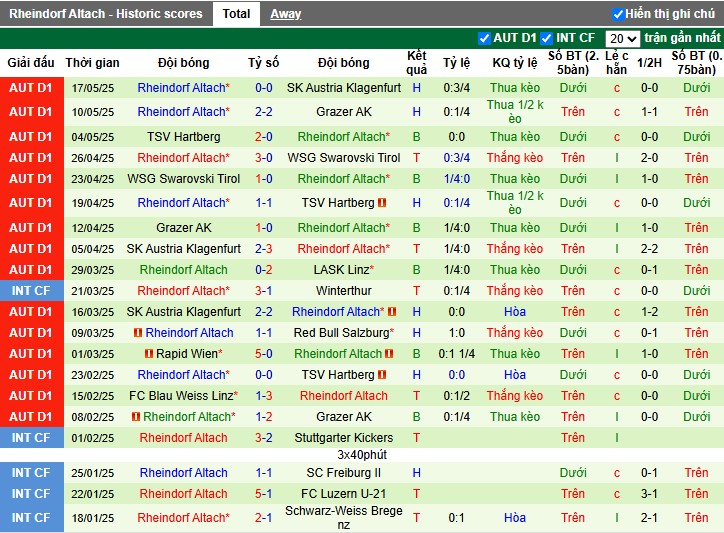
Task: Click red card icon before Rheindorf Altach 09/03/25
Action: (x=138, y=333)
